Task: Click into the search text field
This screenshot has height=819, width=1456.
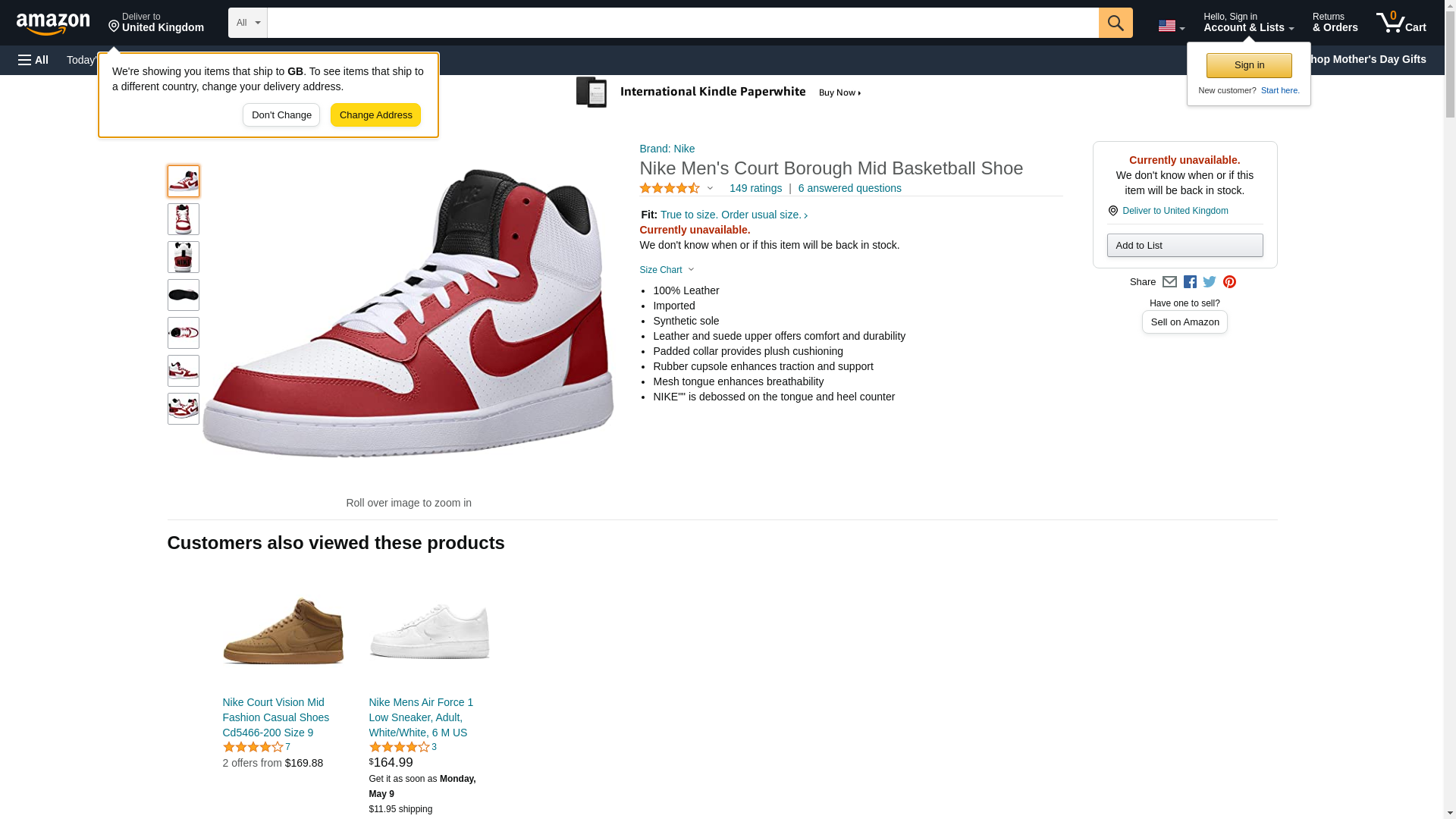Action: (x=682, y=23)
